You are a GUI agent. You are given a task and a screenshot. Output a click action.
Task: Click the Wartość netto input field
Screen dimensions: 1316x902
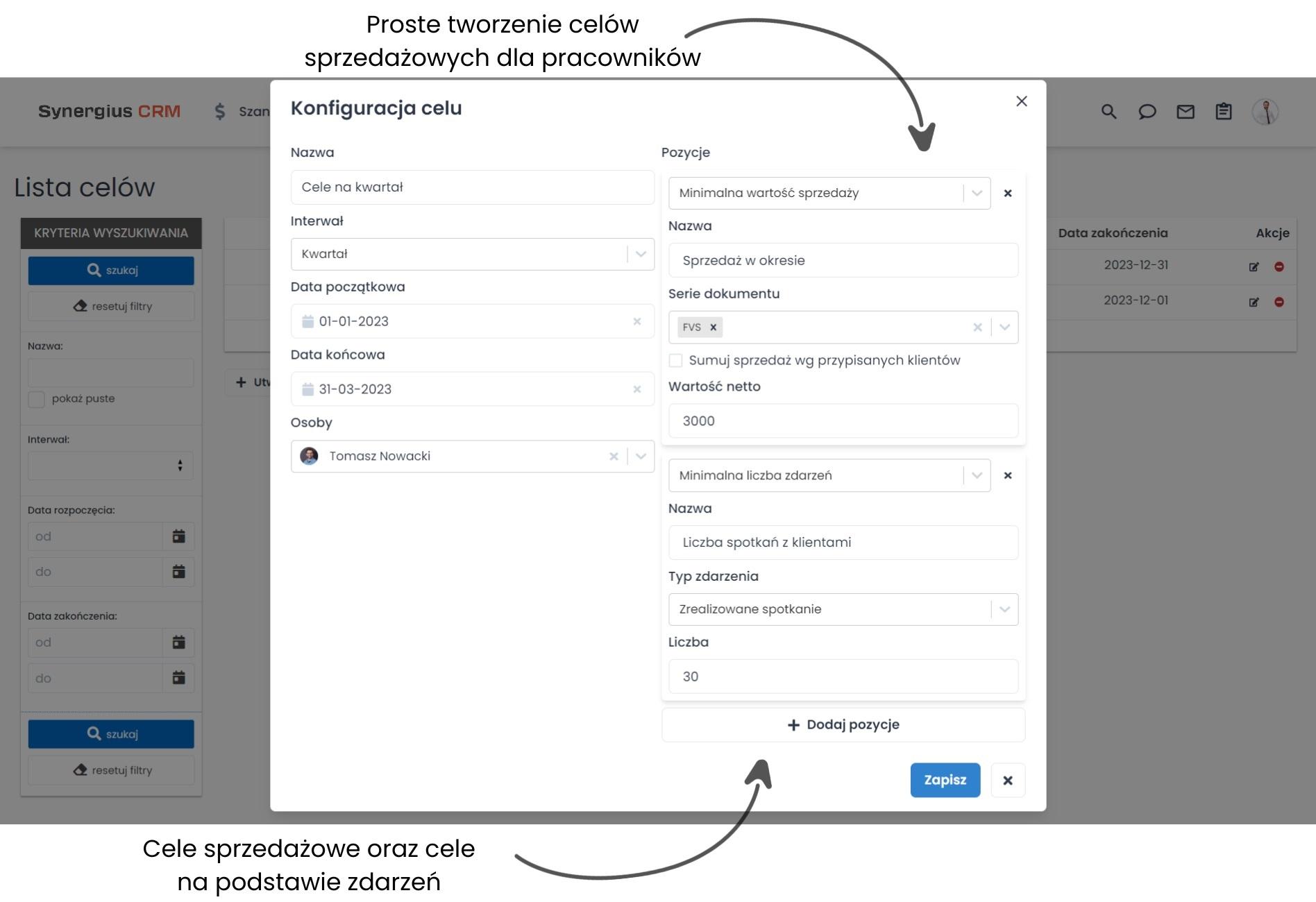(843, 421)
